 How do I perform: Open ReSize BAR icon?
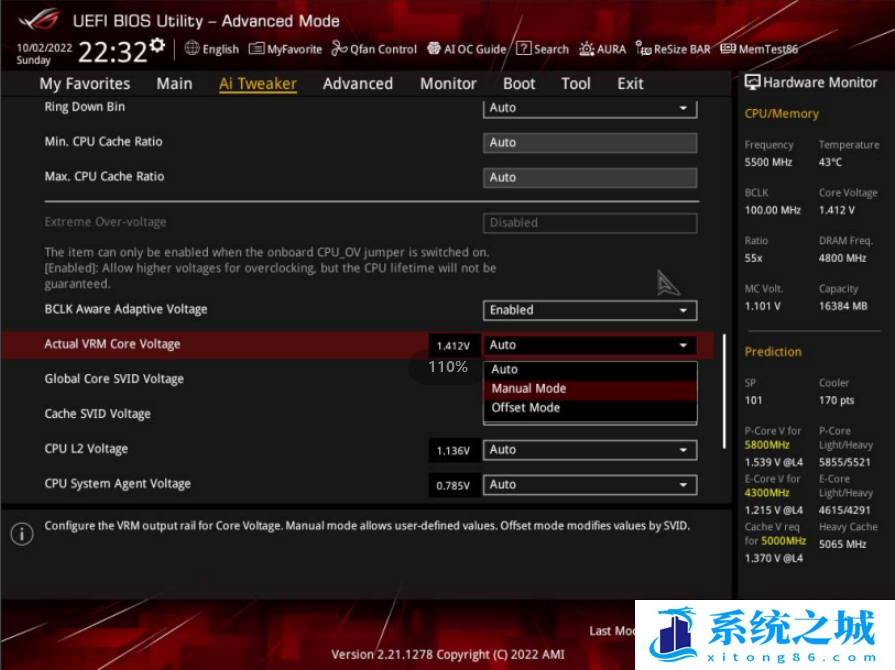tap(643, 49)
